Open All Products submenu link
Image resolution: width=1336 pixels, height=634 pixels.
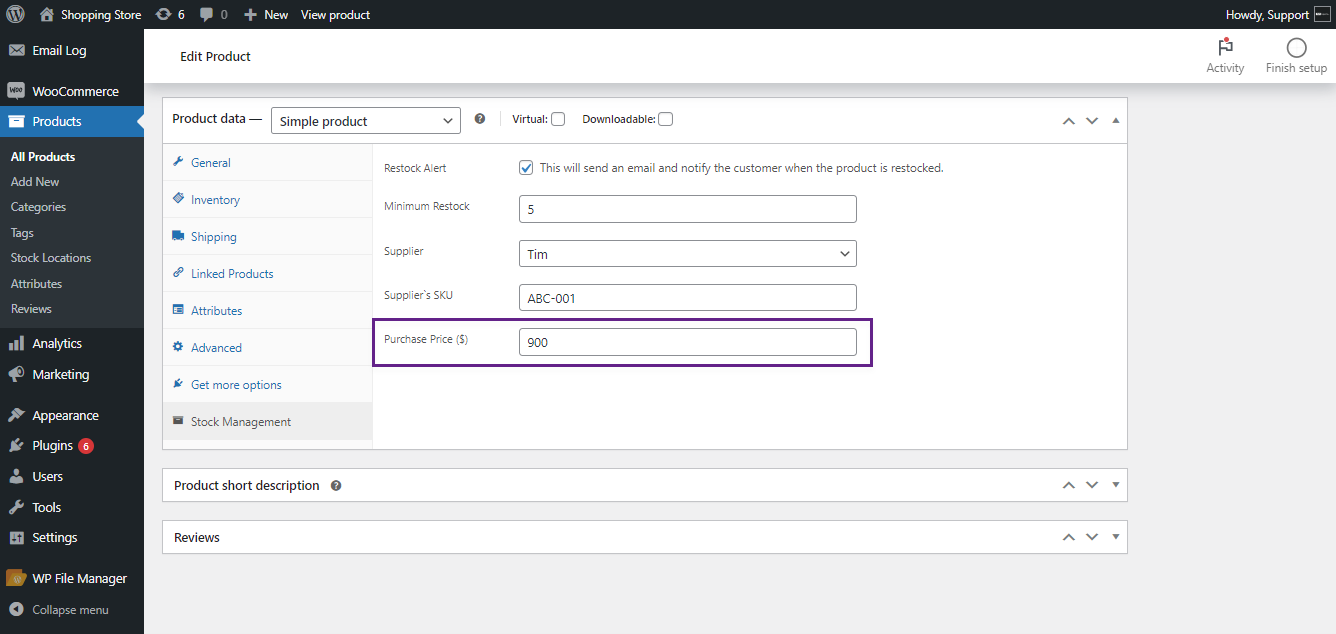(43, 157)
